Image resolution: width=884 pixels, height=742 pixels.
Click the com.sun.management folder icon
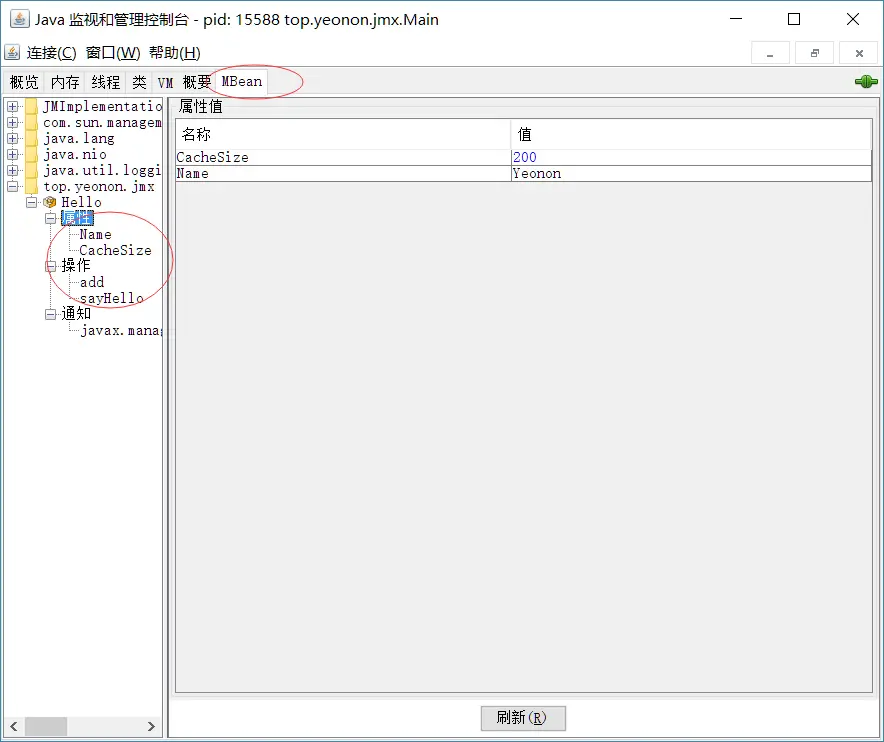point(32,122)
